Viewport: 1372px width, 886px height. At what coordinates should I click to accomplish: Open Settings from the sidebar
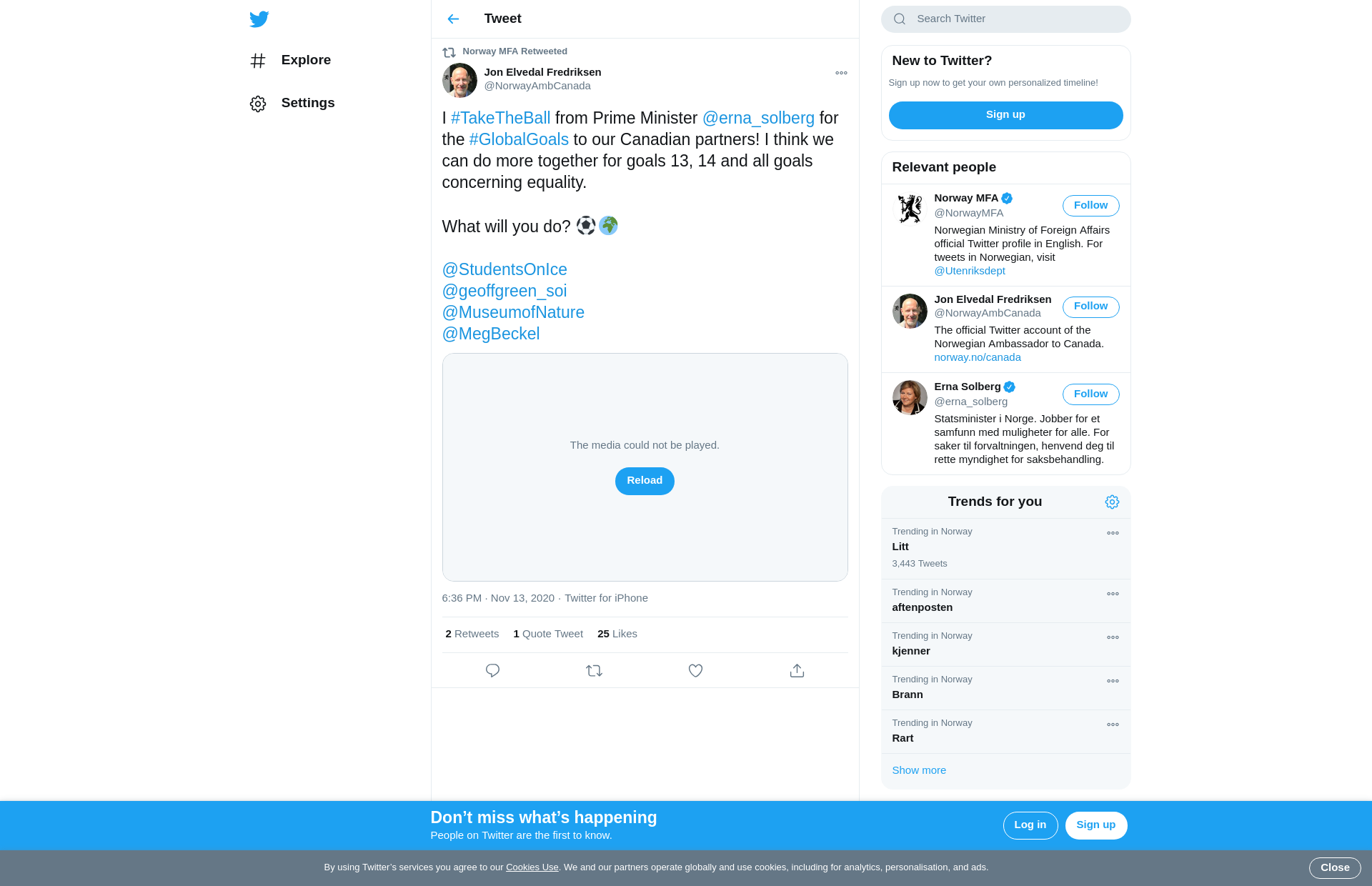click(x=292, y=103)
